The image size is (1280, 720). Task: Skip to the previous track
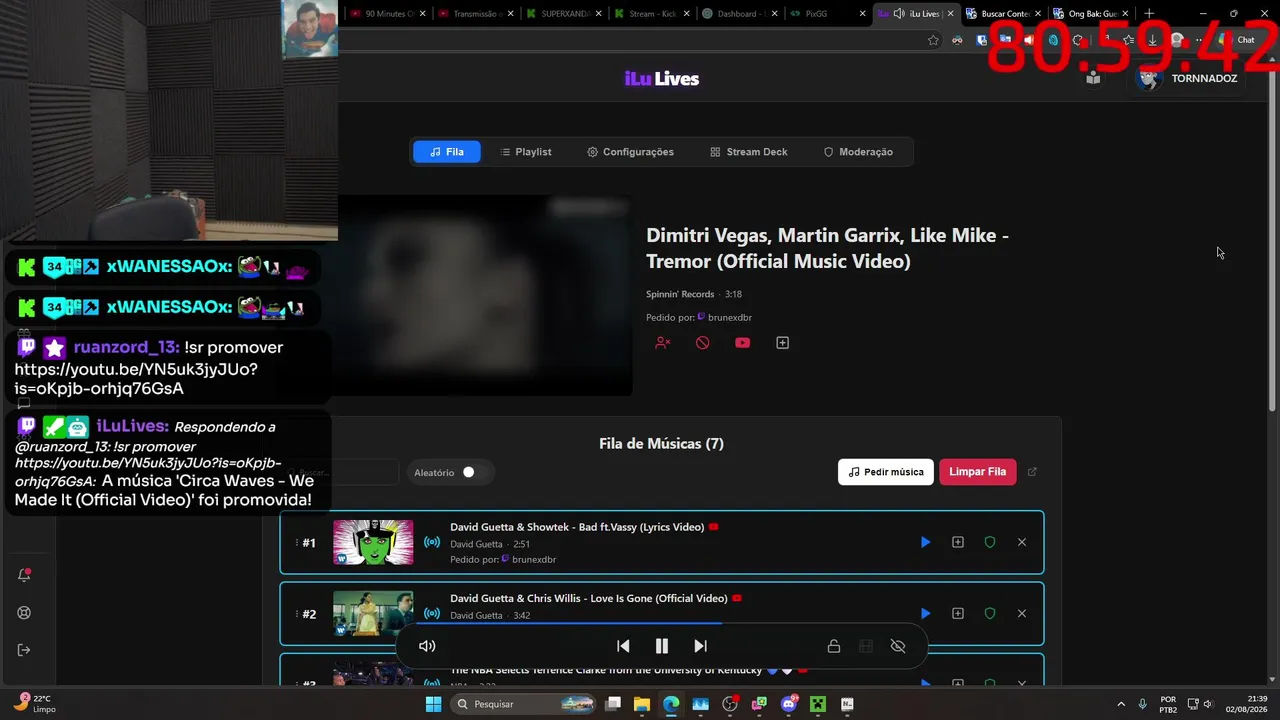point(623,646)
